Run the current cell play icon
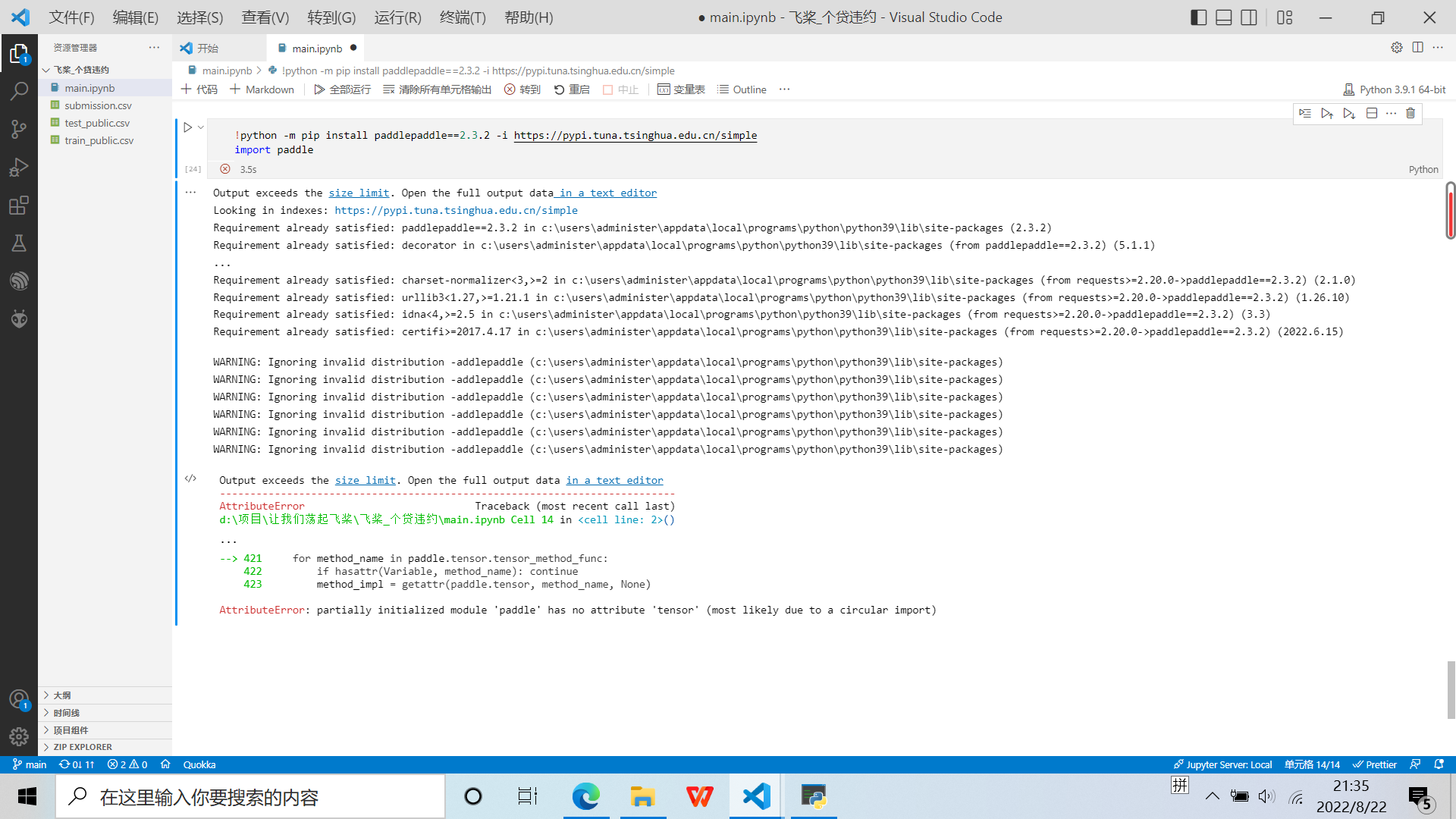The image size is (1456, 819). (187, 127)
